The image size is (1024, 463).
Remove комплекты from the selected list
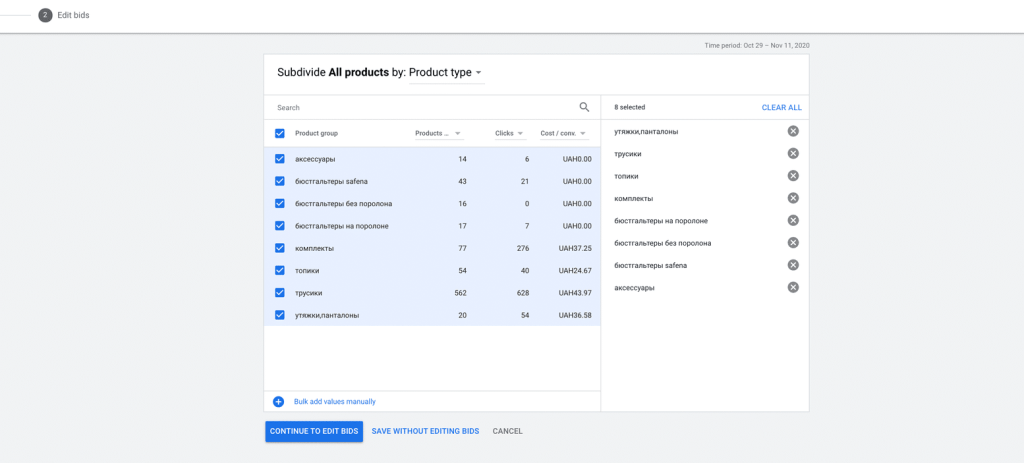click(x=793, y=198)
